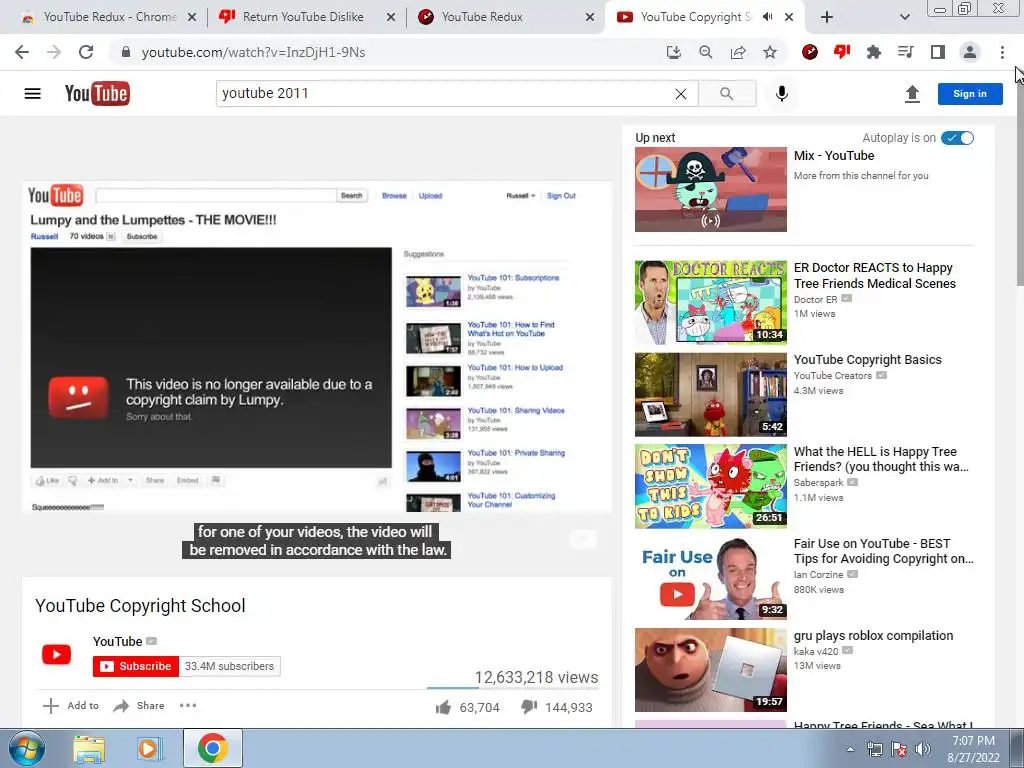Click the video player area
Image resolution: width=1024 pixels, height=768 pixels.
click(x=317, y=347)
